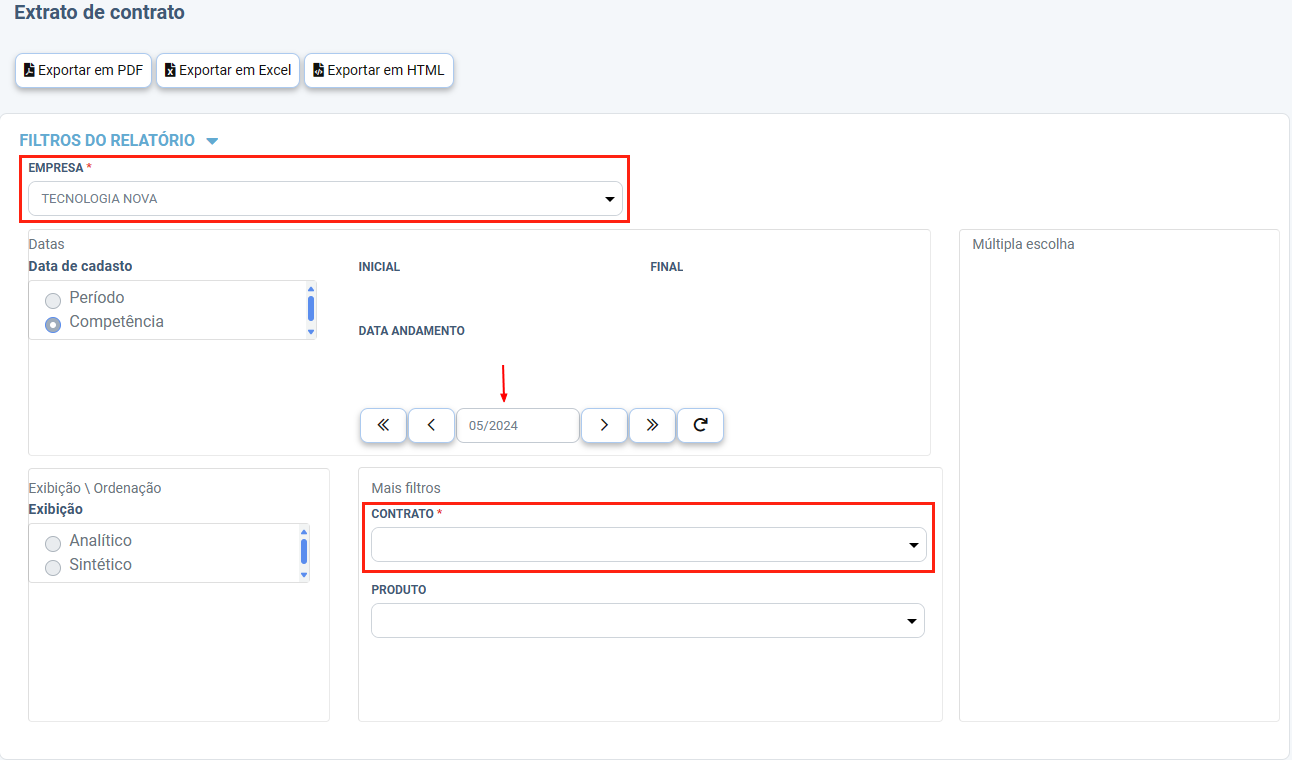1292x760 pixels.
Task: Export the report as PDF
Action: [x=83, y=71]
